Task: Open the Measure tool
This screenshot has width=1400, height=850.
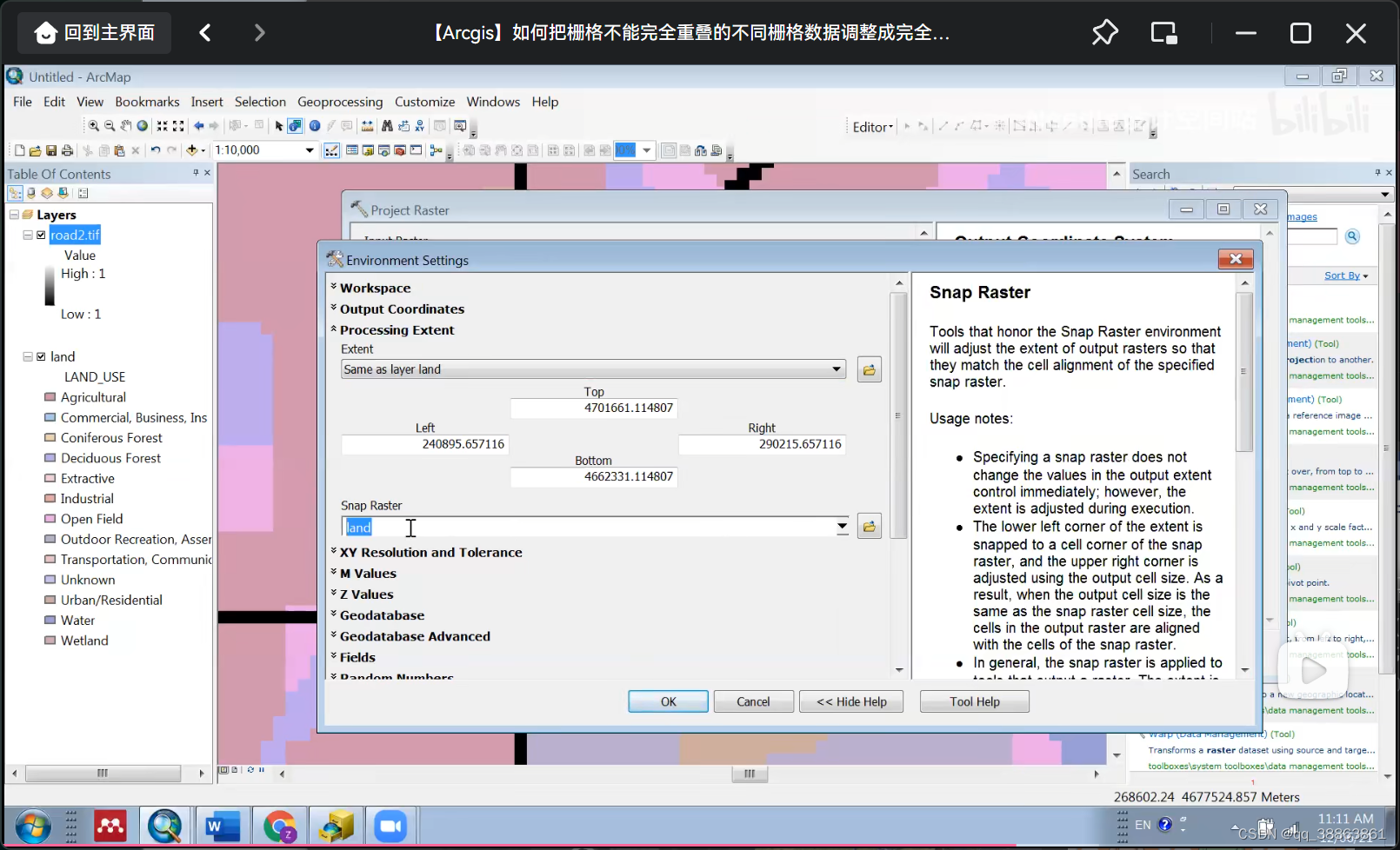Action: (x=367, y=126)
